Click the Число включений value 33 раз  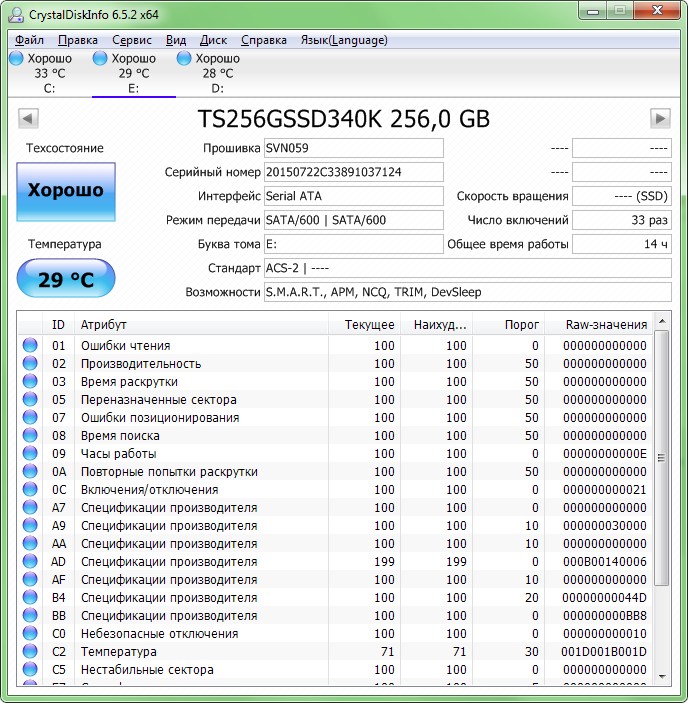622,220
